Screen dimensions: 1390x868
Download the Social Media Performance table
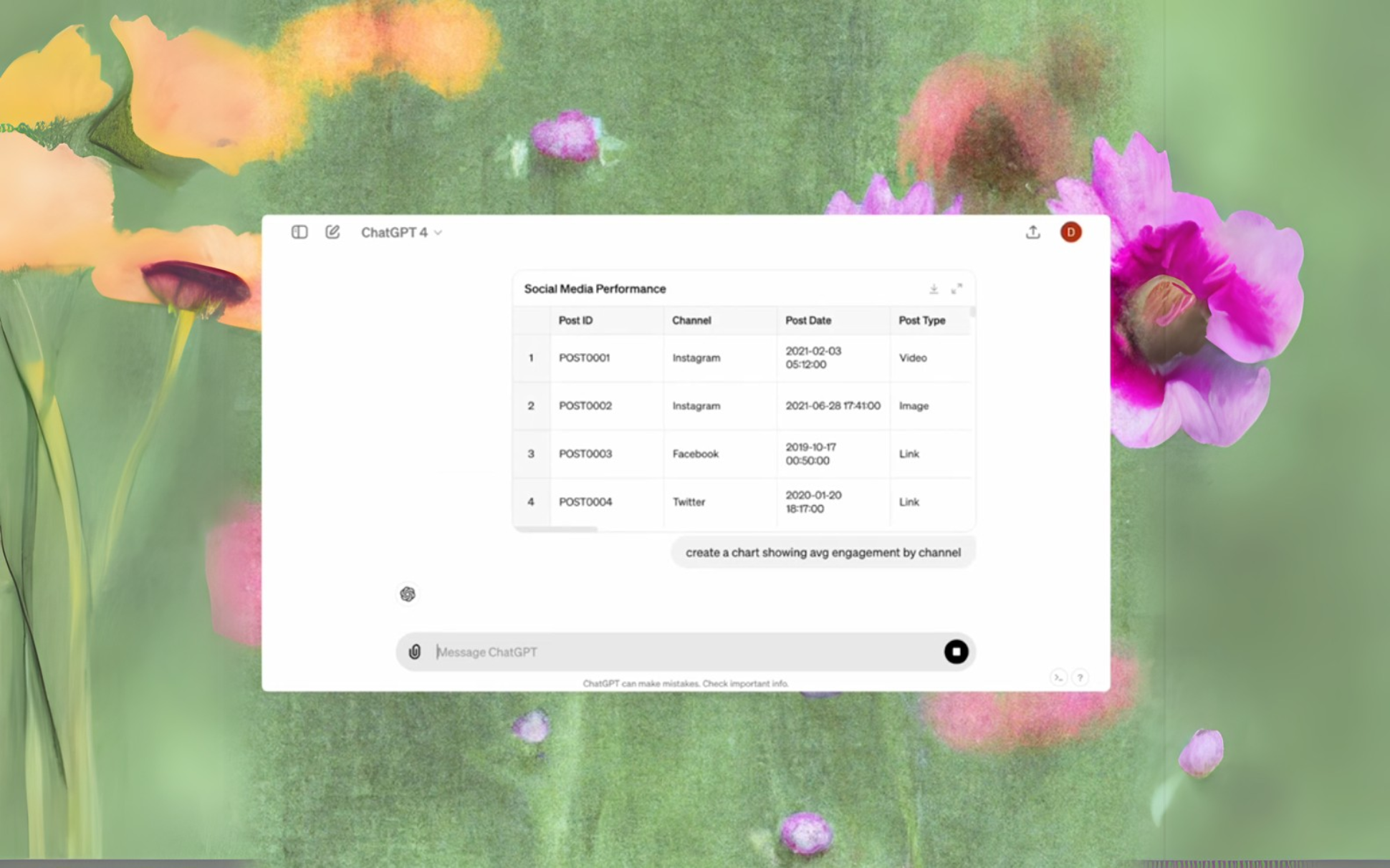pos(934,289)
